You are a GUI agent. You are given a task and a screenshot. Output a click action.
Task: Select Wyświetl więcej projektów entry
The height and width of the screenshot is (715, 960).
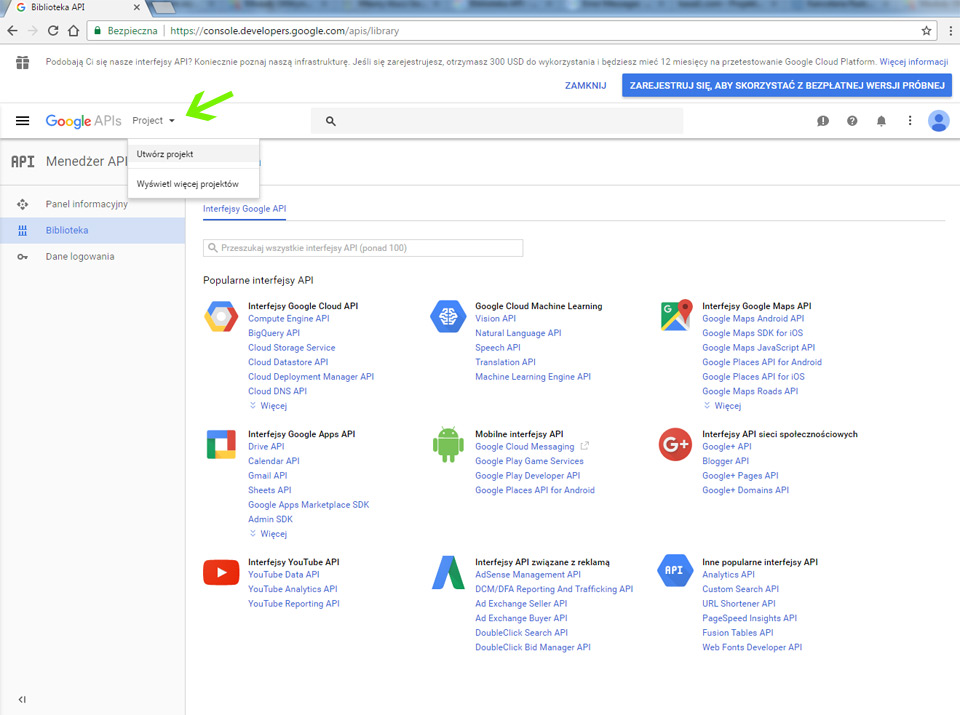click(193, 184)
